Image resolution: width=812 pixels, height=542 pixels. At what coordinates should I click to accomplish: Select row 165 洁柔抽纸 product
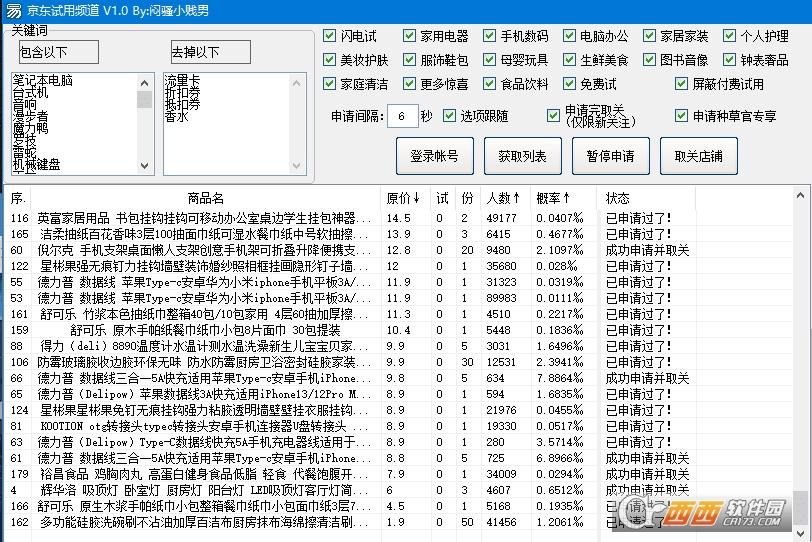point(398,234)
